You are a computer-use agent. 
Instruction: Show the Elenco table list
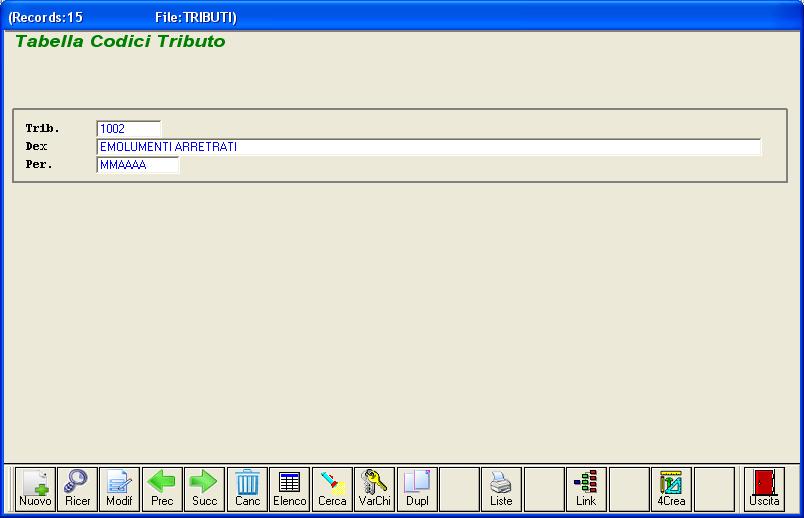click(290, 489)
